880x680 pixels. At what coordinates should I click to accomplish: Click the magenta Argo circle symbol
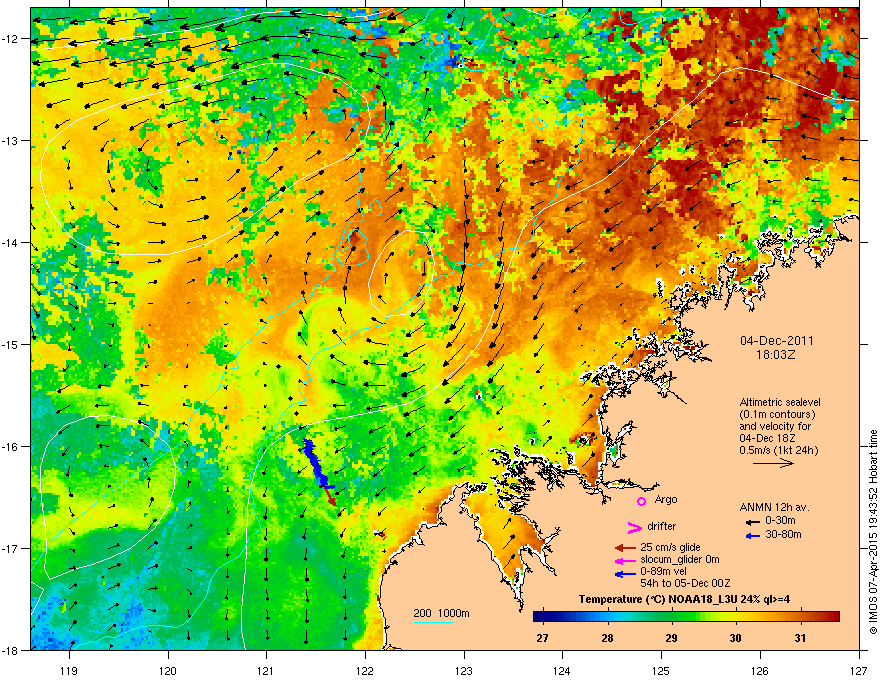tap(641, 501)
